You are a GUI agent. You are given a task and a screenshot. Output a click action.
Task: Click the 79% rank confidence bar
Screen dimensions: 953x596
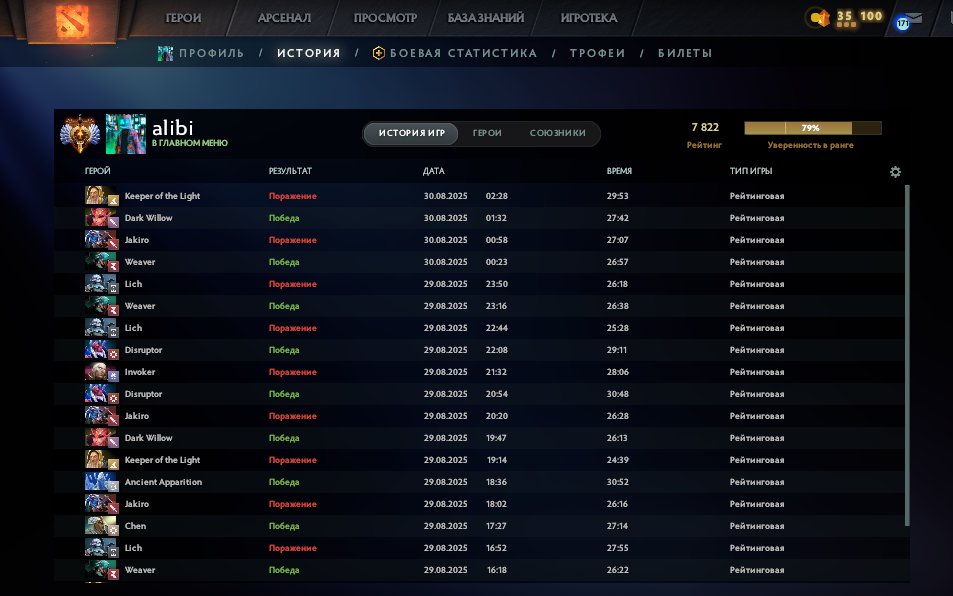coord(812,128)
